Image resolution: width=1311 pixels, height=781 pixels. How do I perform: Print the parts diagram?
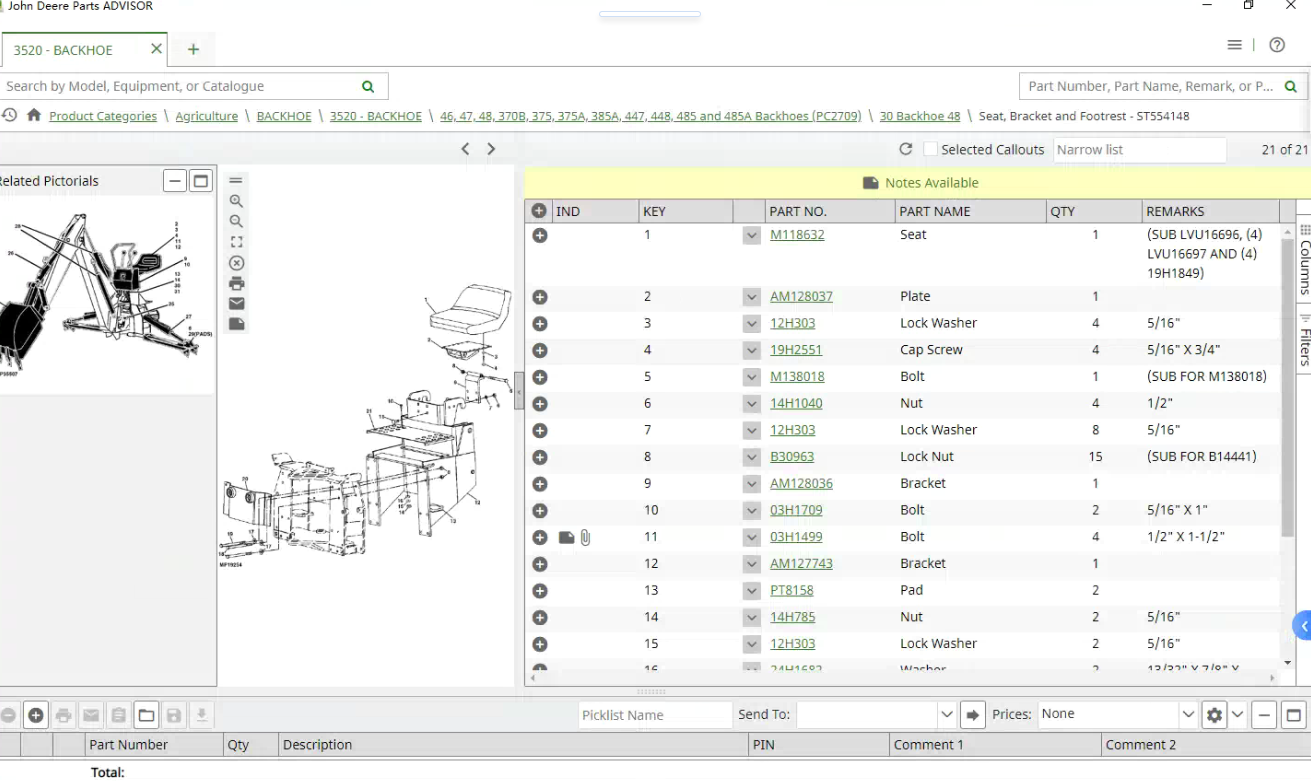(x=236, y=283)
